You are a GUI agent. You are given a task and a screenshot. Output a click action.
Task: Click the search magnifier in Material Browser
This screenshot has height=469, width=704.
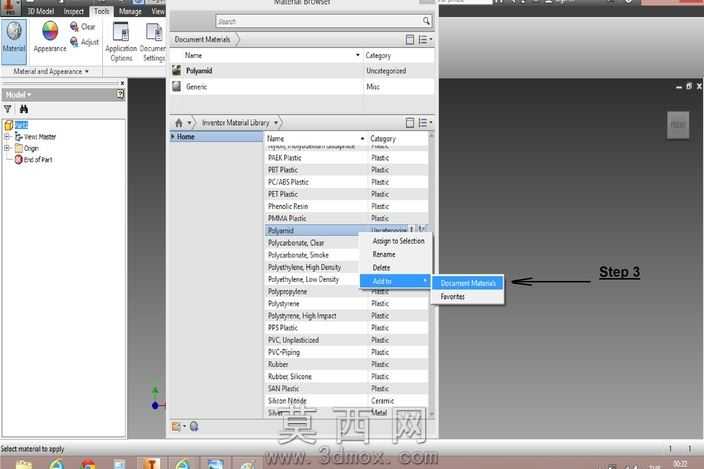coord(426,21)
